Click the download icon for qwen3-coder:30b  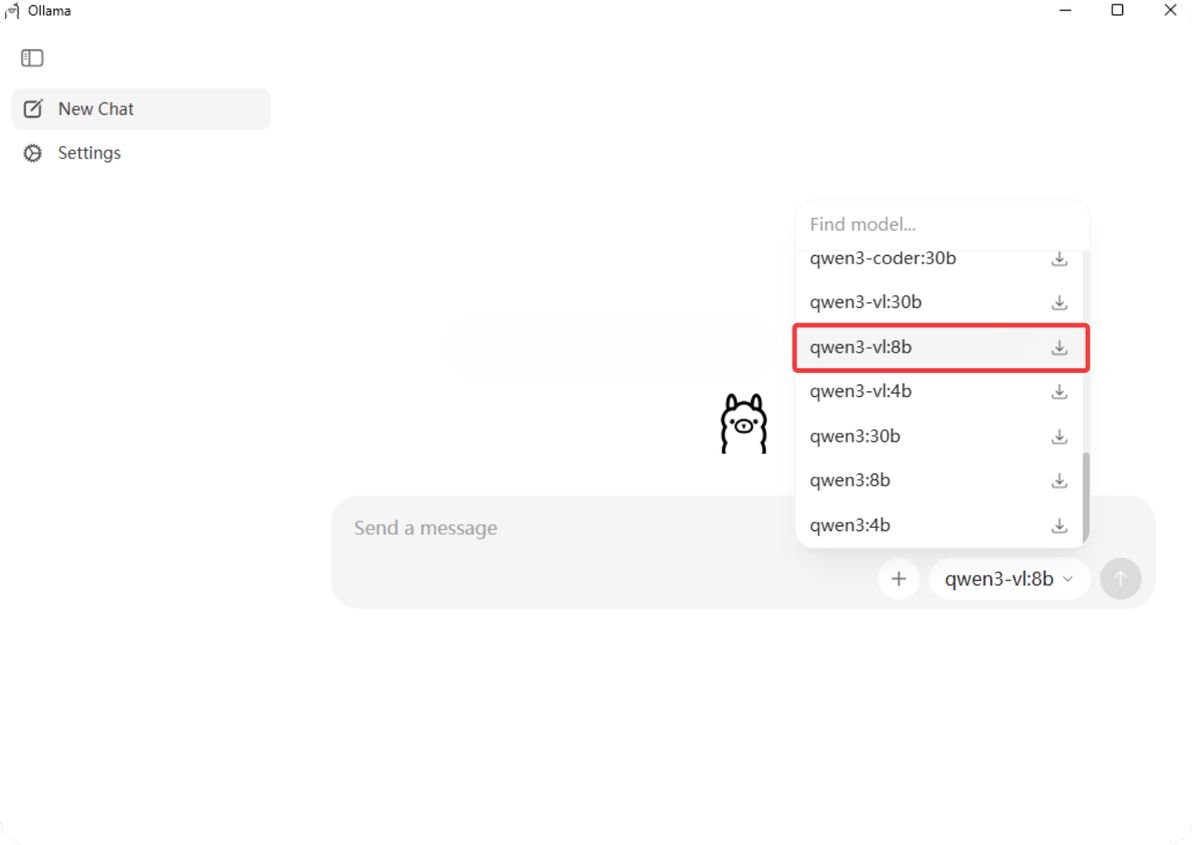[1059, 259]
